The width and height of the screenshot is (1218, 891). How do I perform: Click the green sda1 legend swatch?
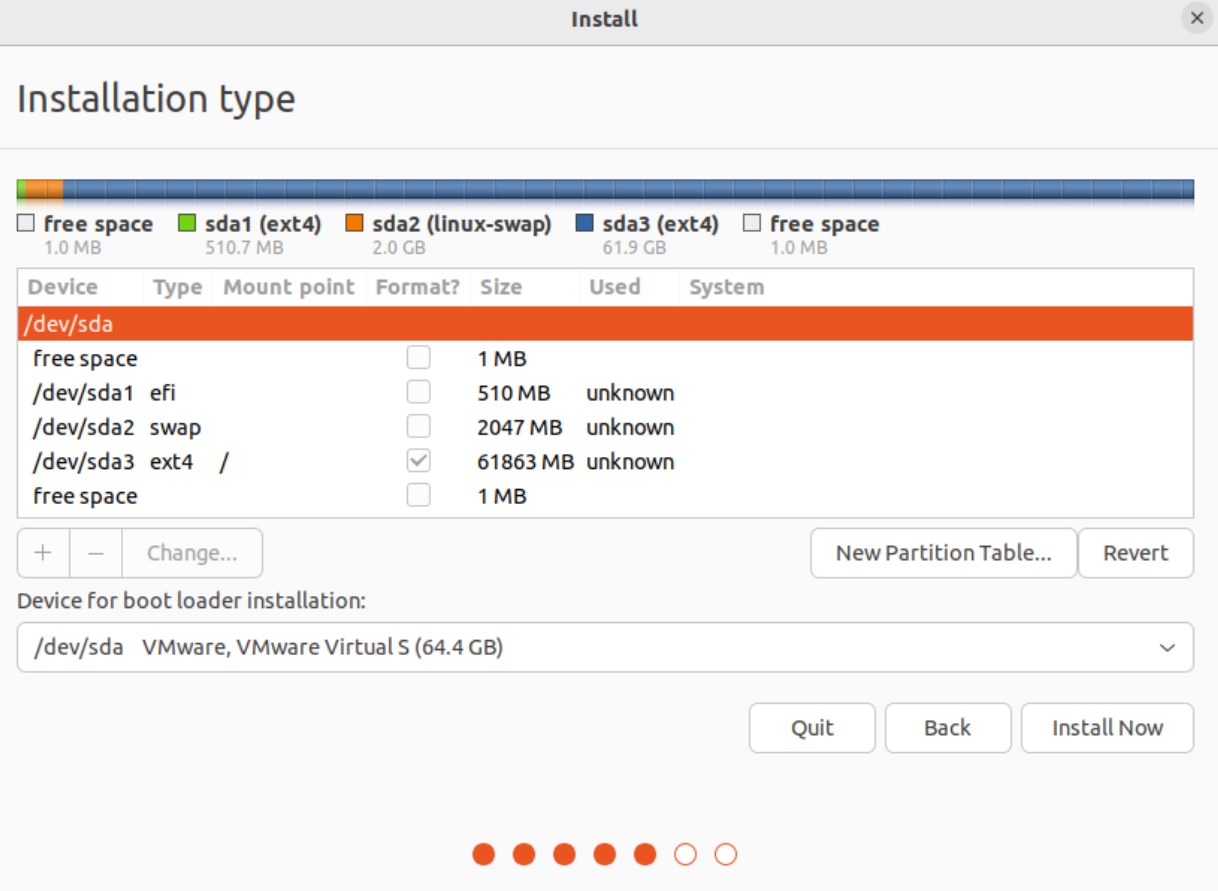pyautogui.click(x=187, y=224)
